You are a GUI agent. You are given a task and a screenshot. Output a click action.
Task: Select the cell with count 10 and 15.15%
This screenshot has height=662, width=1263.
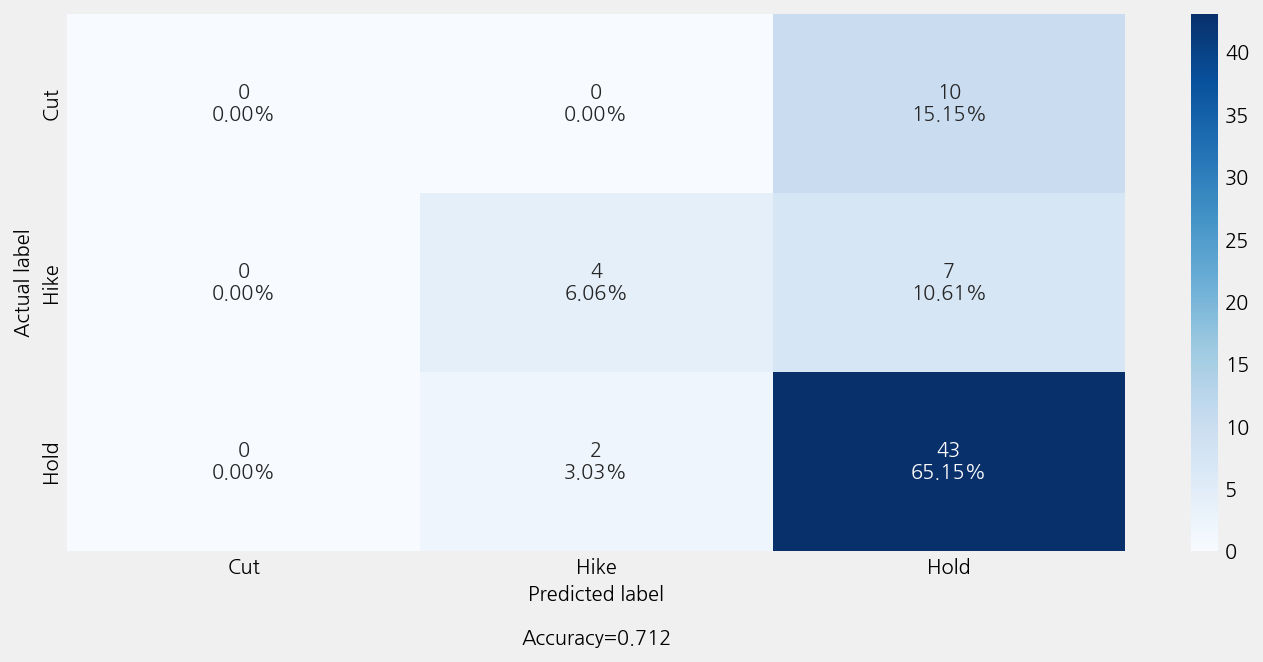pyautogui.click(x=948, y=103)
